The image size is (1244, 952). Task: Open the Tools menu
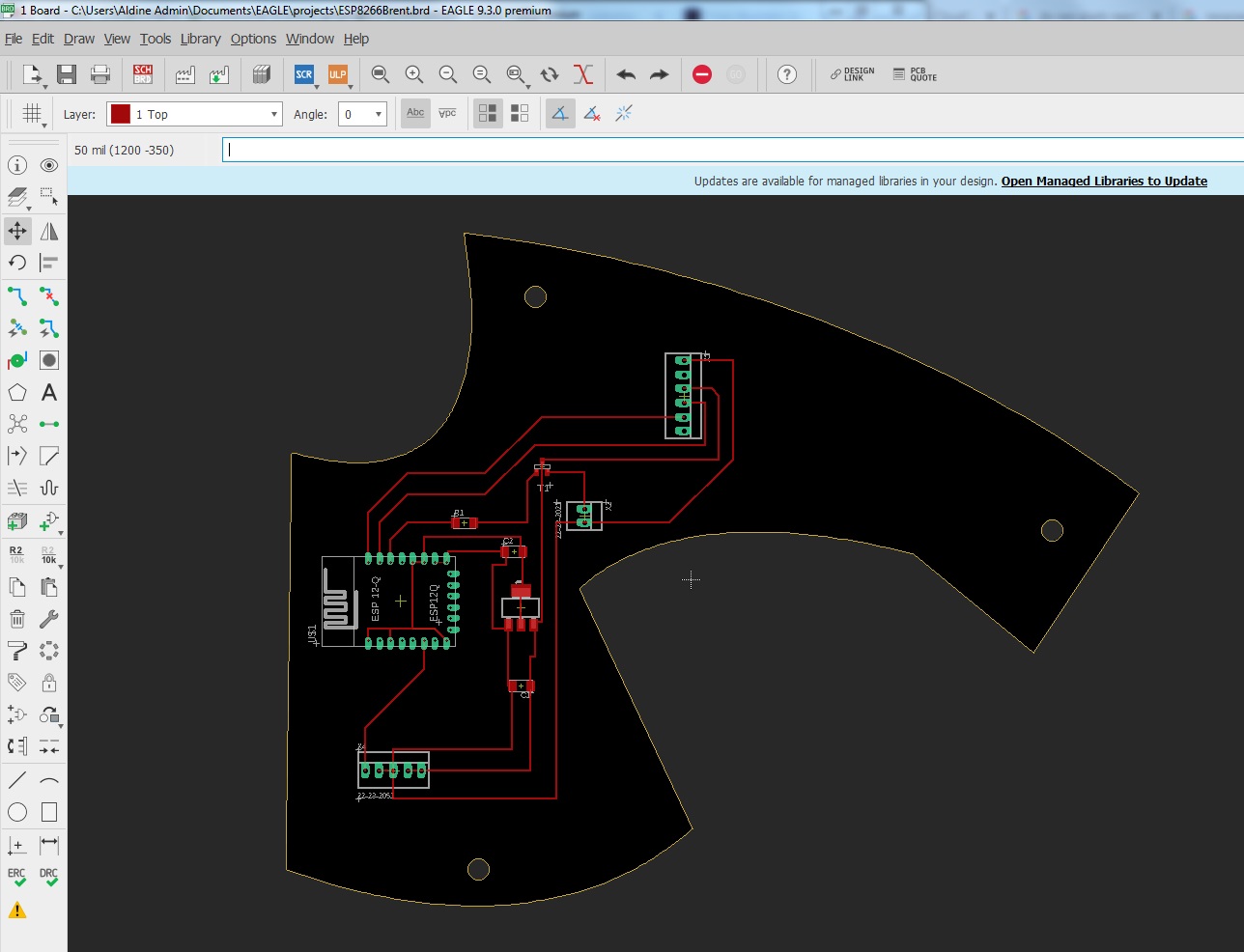pos(155,39)
